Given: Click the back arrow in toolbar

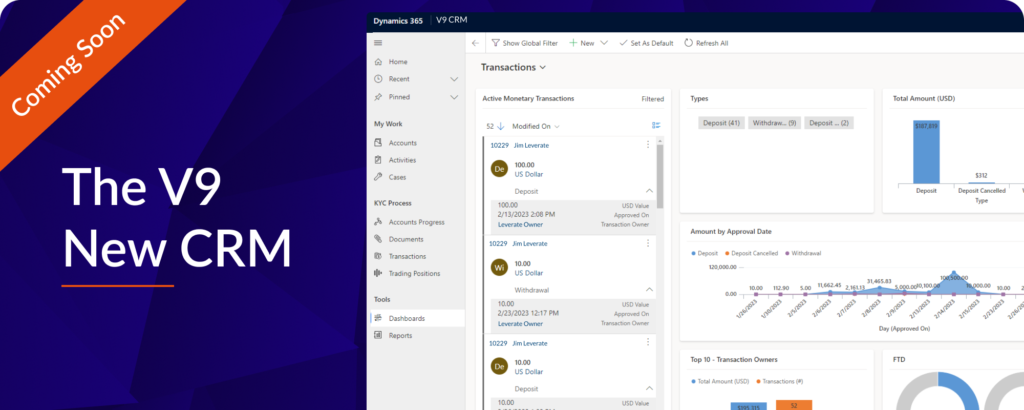Looking at the screenshot, I should (x=476, y=43).
